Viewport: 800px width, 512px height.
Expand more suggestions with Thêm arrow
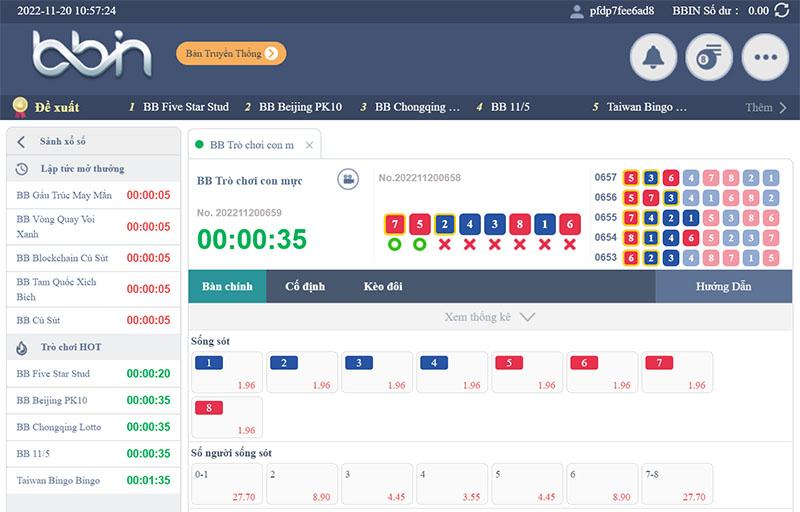766,107
